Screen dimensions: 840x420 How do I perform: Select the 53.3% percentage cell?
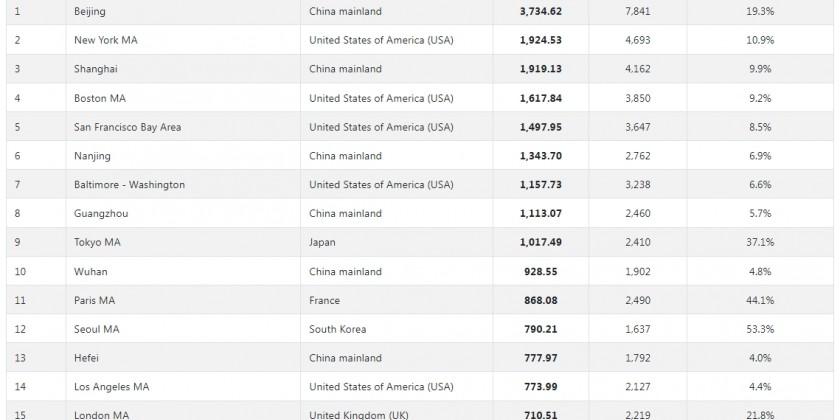point(760,329)
